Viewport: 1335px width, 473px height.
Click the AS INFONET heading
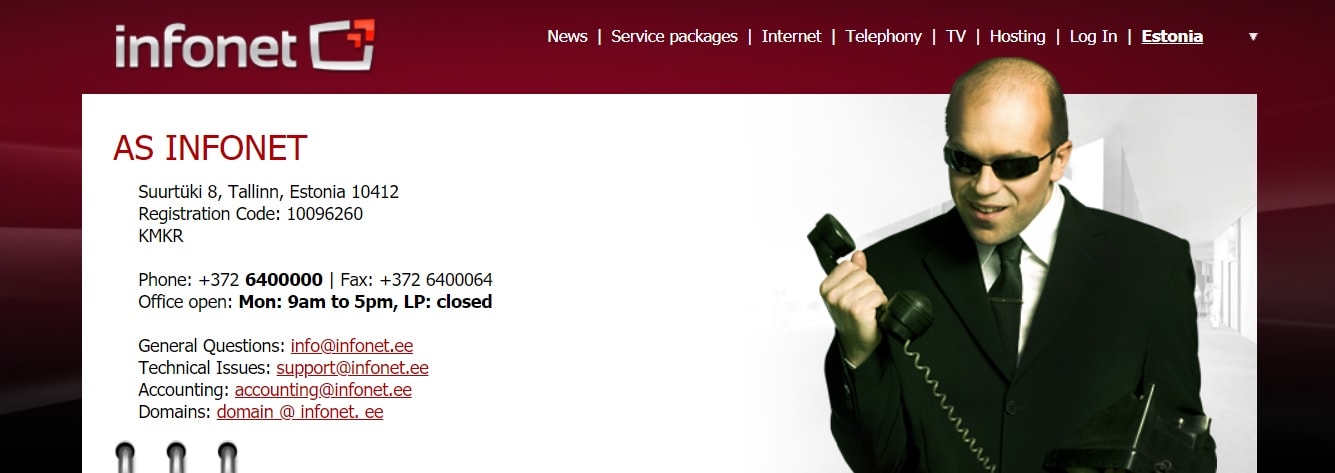[x=210, y=149]
